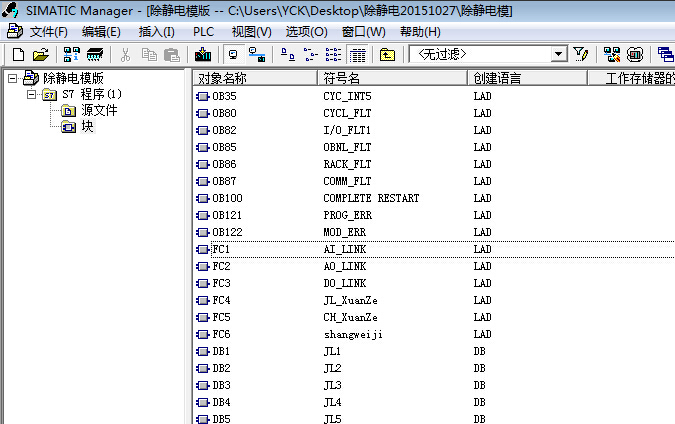
Task: Click the symbol name COMPLETE RESTART
Action: tap(371, 198)
